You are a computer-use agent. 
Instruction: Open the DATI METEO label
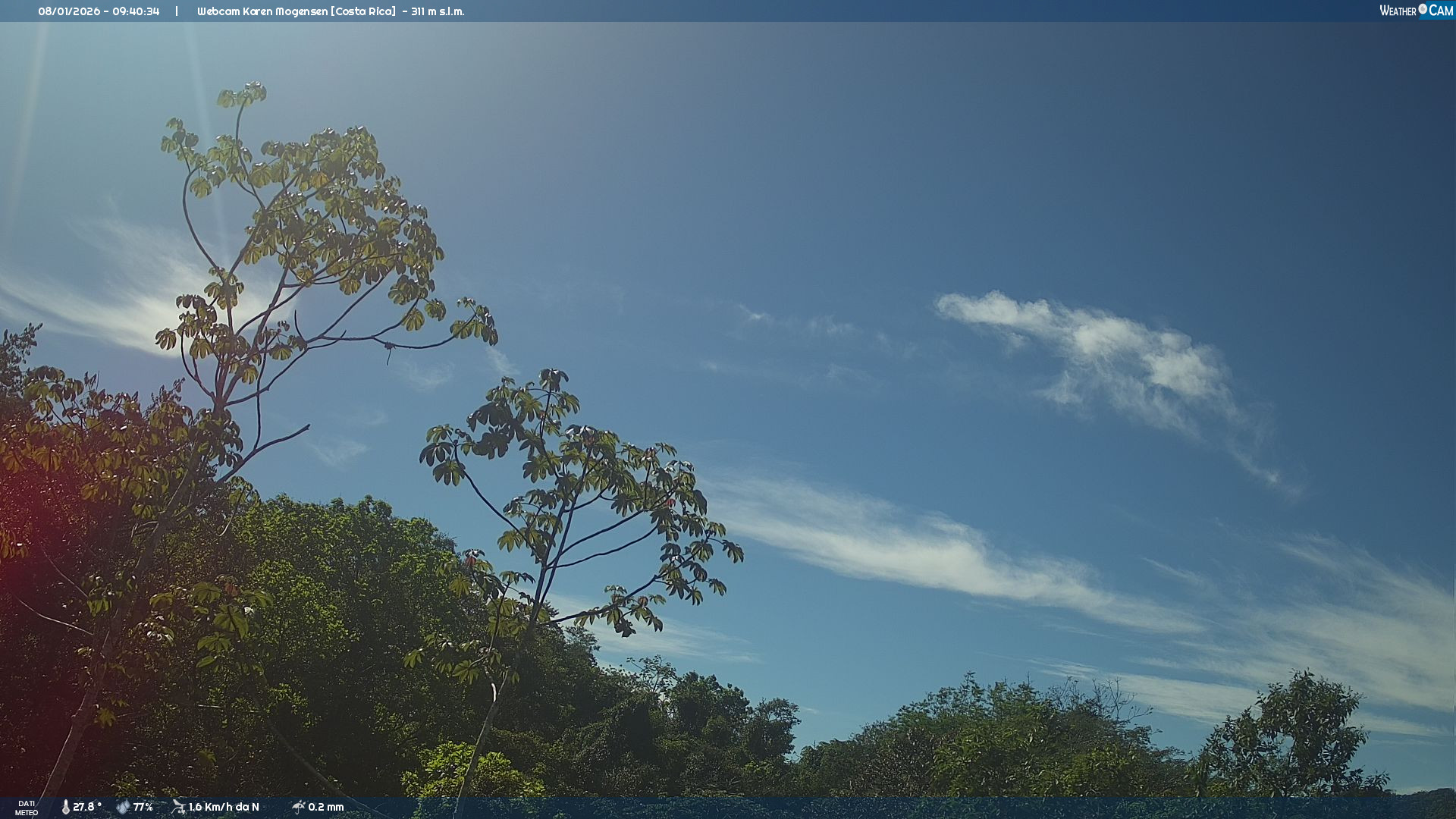pos(27,808)
